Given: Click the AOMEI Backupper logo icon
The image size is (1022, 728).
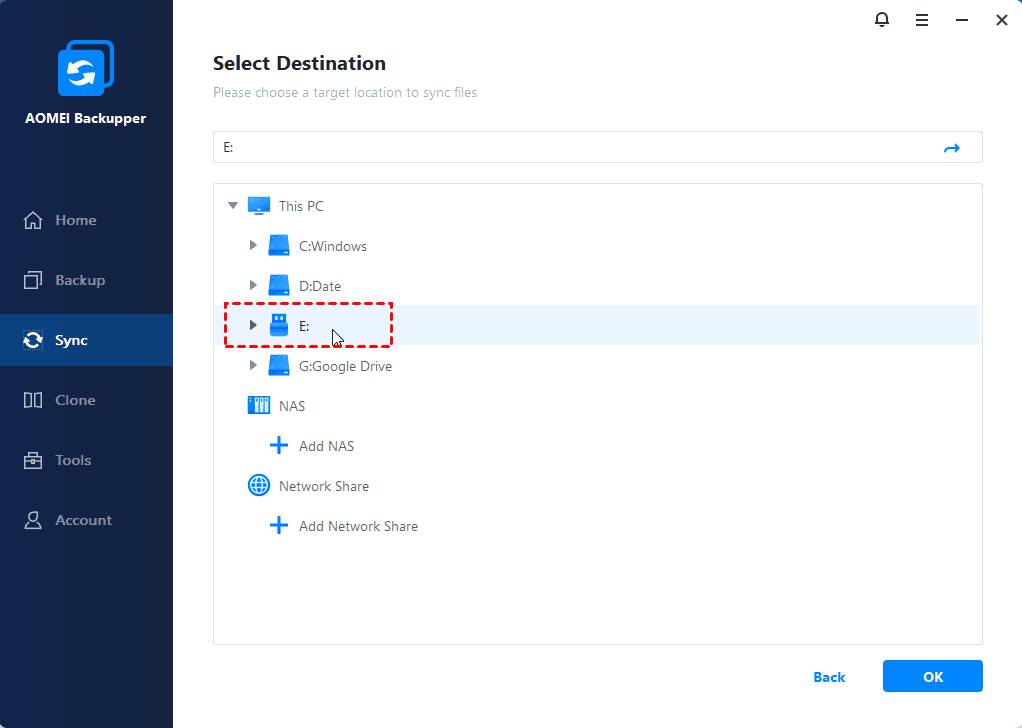Looking at the screenshot, I should 85,71.
